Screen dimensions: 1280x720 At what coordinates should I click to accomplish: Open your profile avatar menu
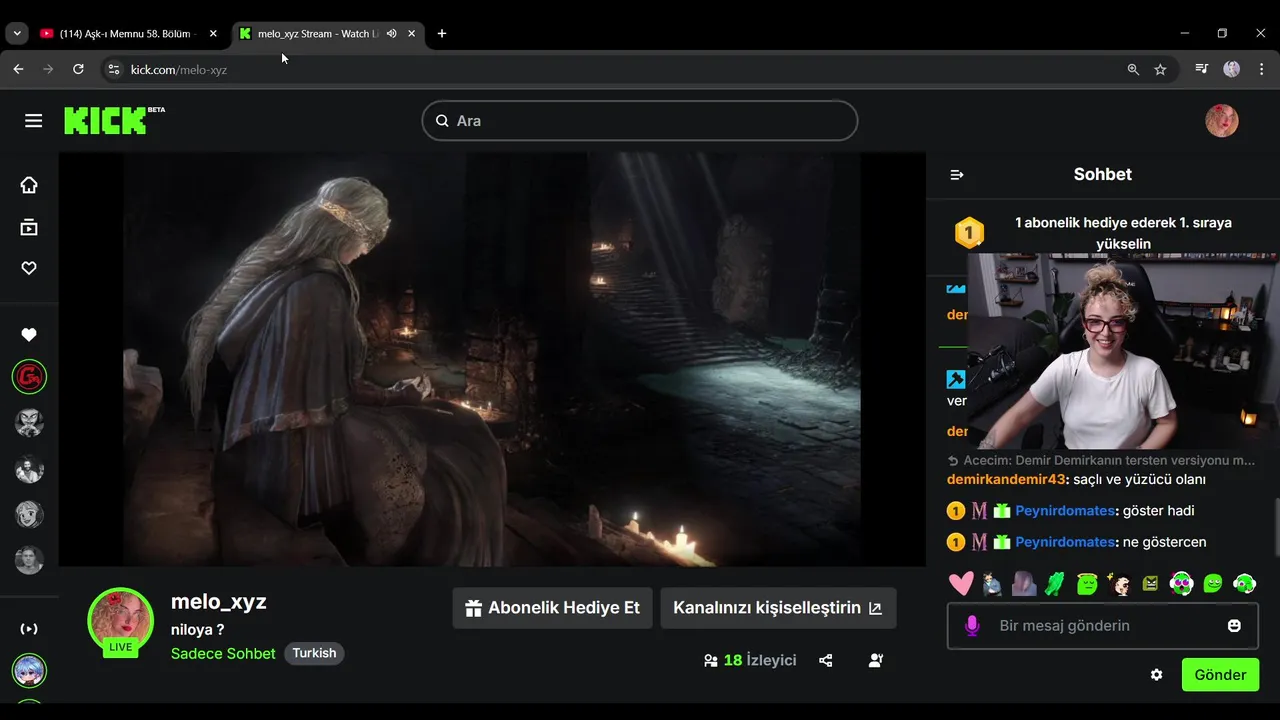(x=1221, y=121)
